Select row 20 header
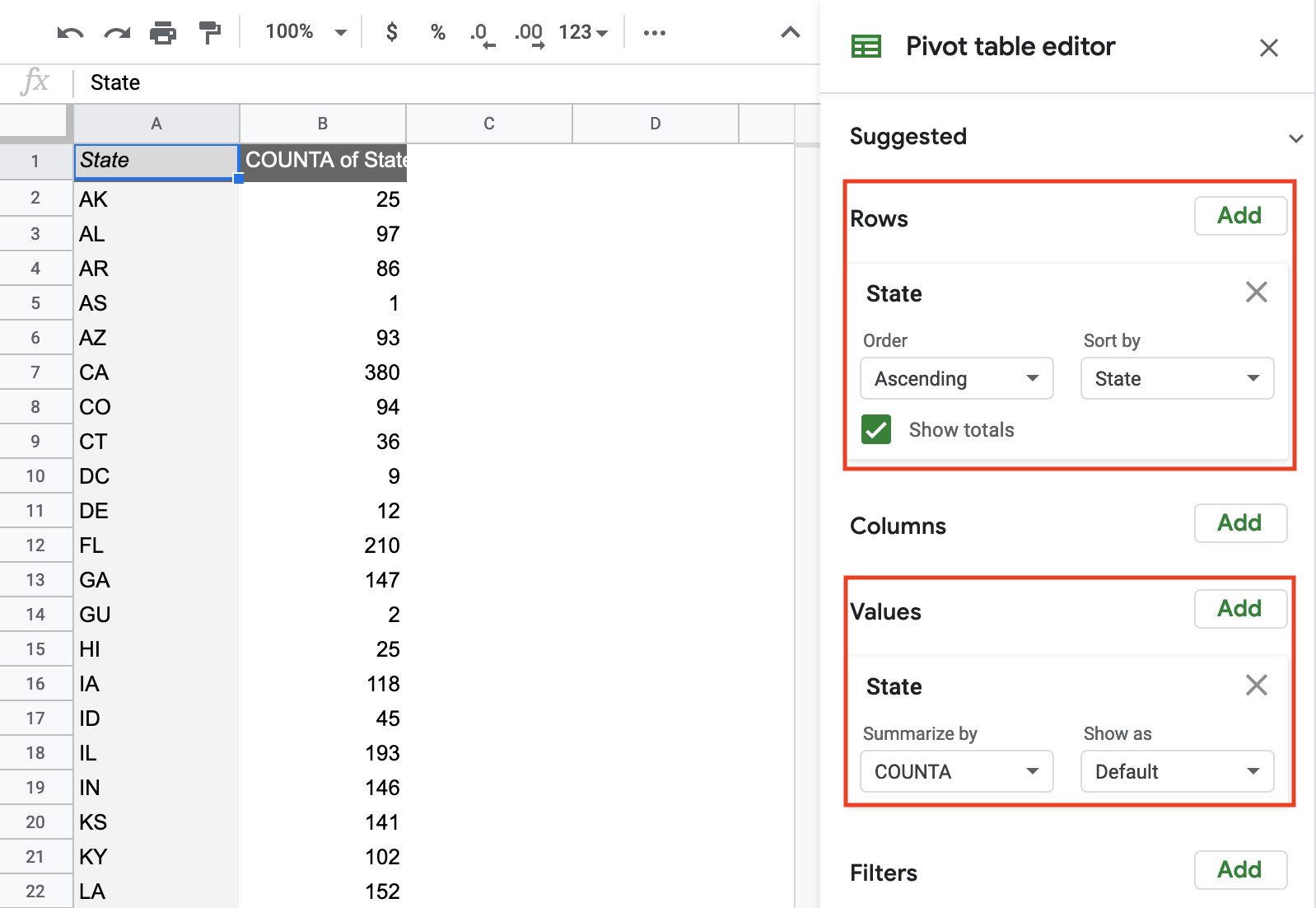This screenshot has height=908, width=1316. [36, 822]
